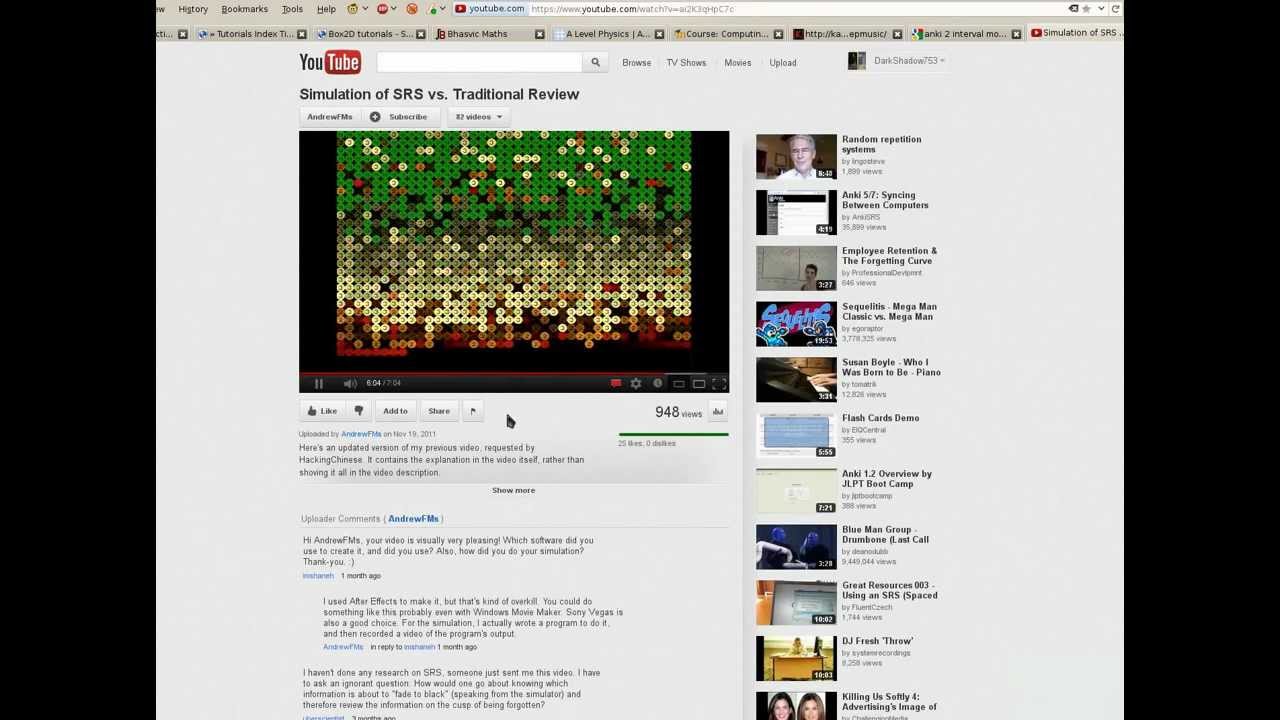Screen dimensions: 1280x720
Task: Open Employee Retention & Forgetting Curve video
Action: 889,256
